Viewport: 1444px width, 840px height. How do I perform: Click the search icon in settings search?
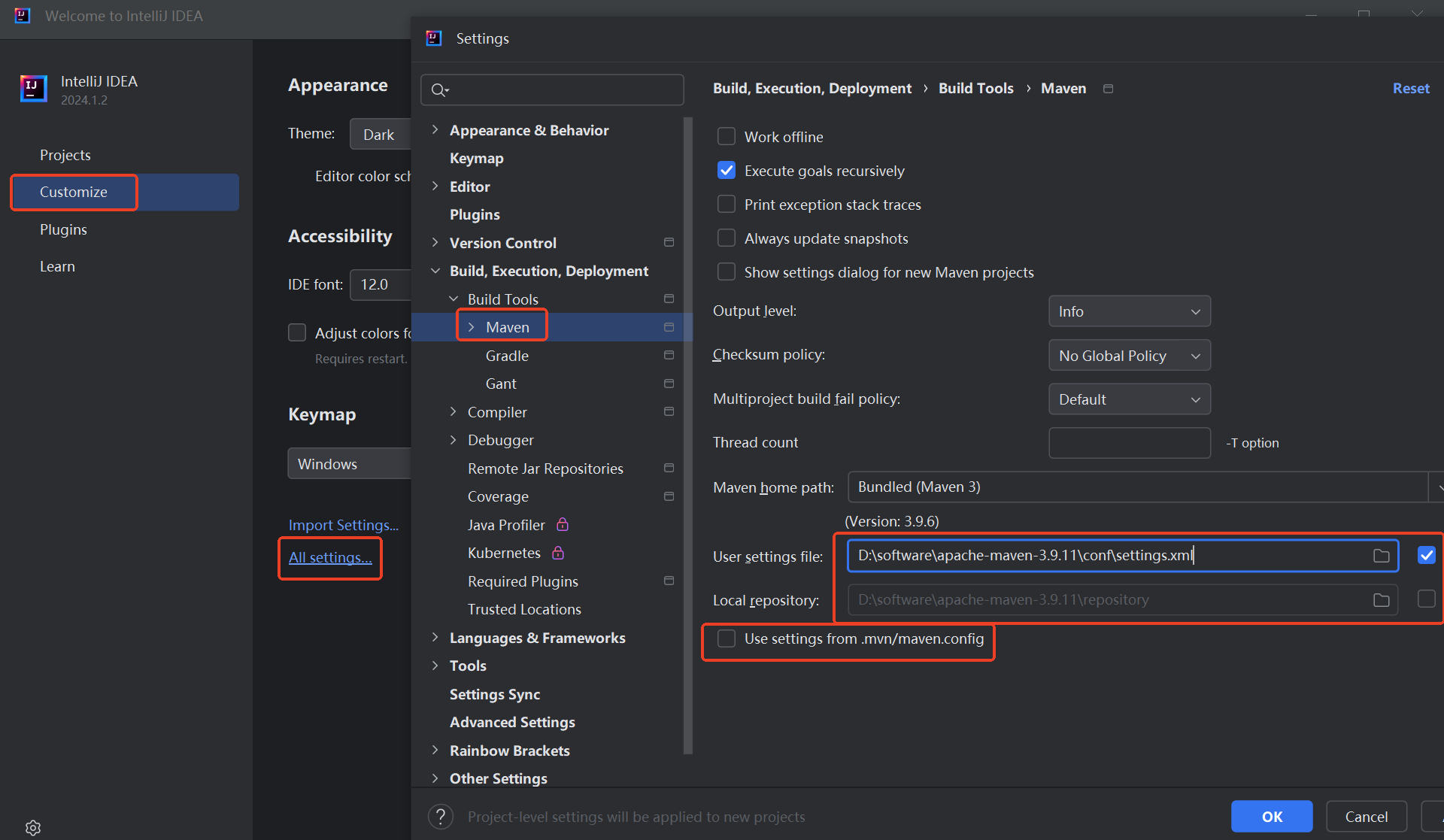pos(439,90)
